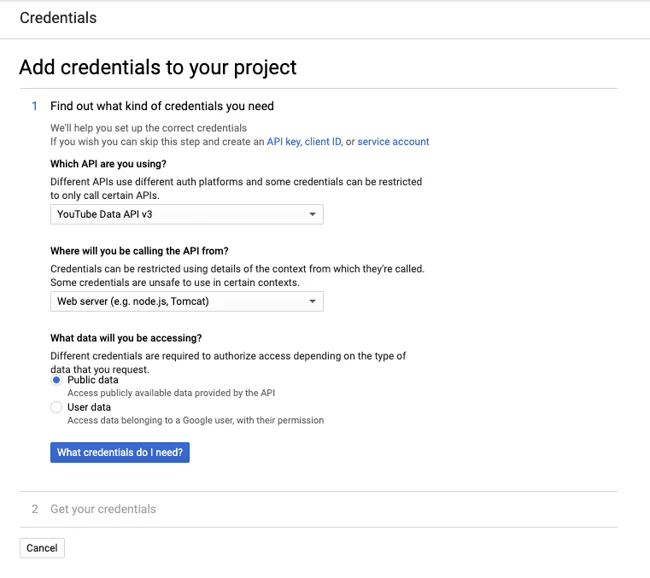650x578 pixels.
Task: Click the service account link
Action: coord(393,142)
